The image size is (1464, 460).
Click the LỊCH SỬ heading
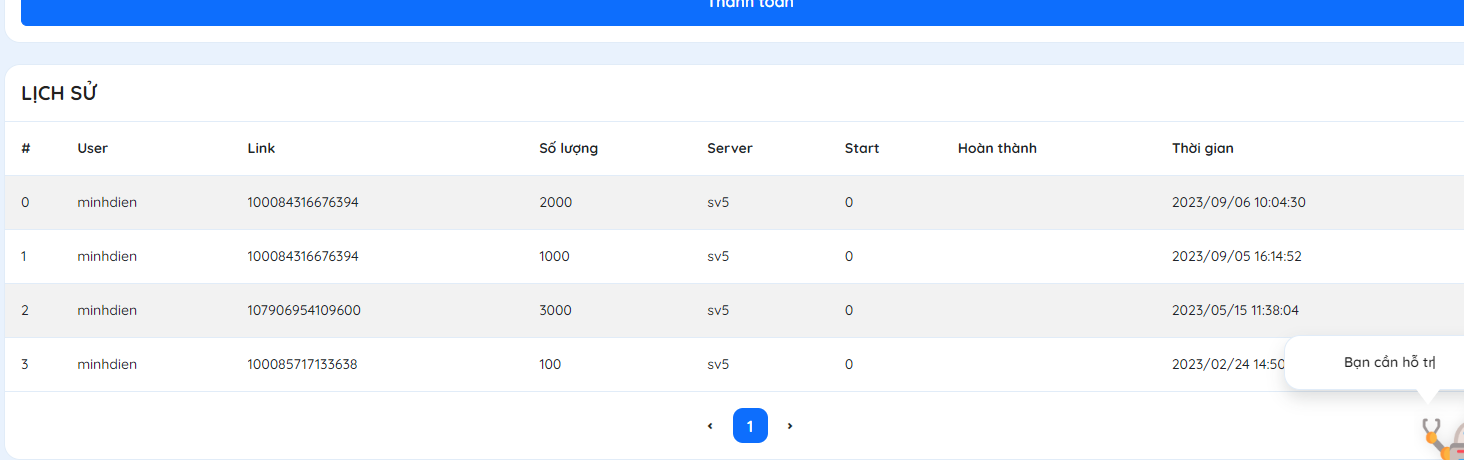pyautogui.click(x=59, y=94)
